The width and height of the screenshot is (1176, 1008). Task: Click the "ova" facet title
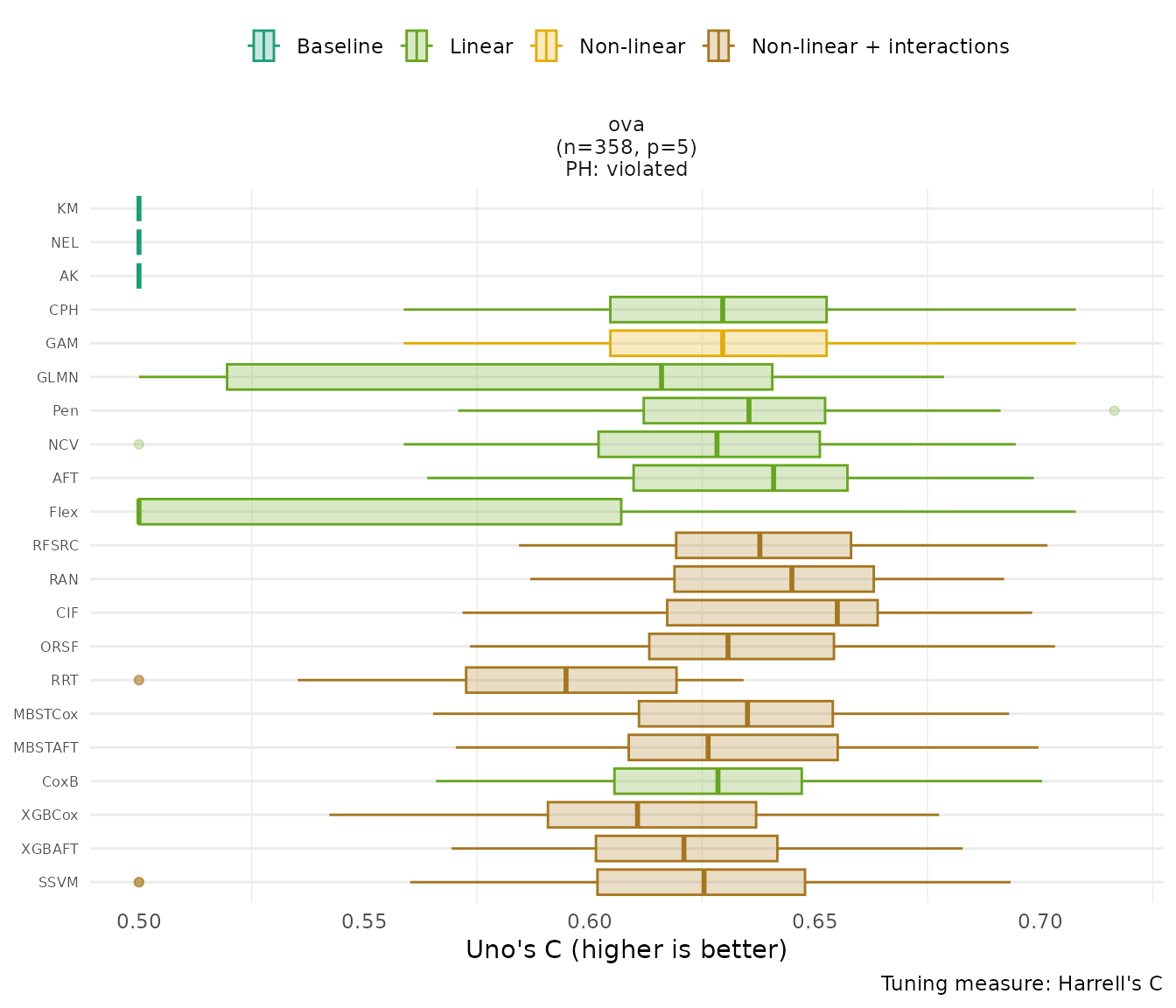click(626, 125)
